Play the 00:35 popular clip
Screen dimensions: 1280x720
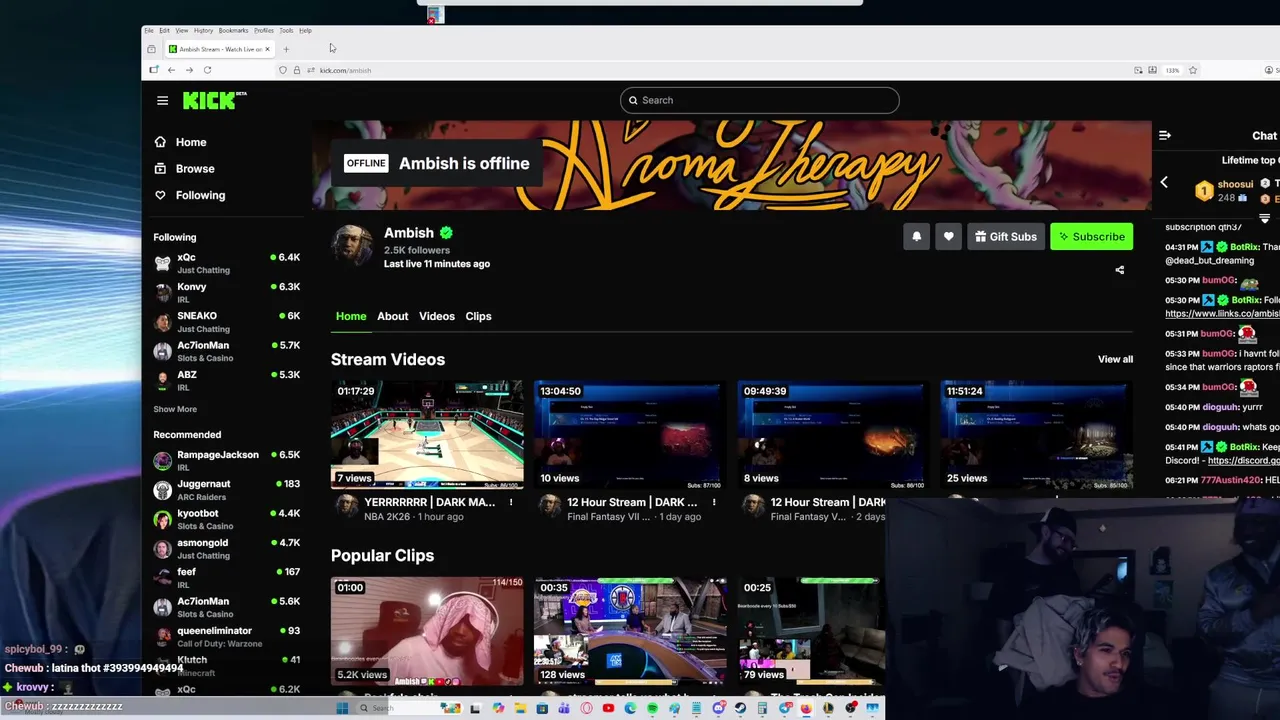pos(630,631)
